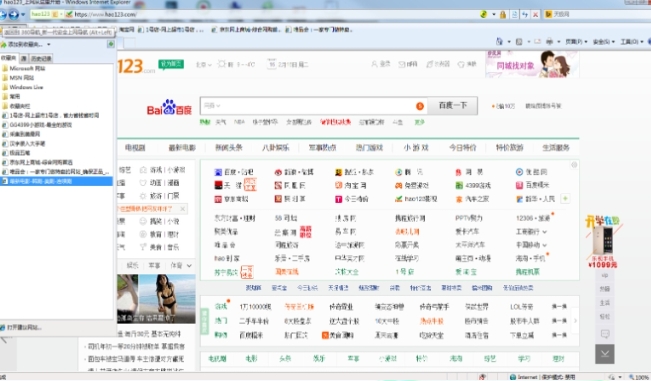
Task: Close the orange notification with X
Action: (x=182, y=209)
